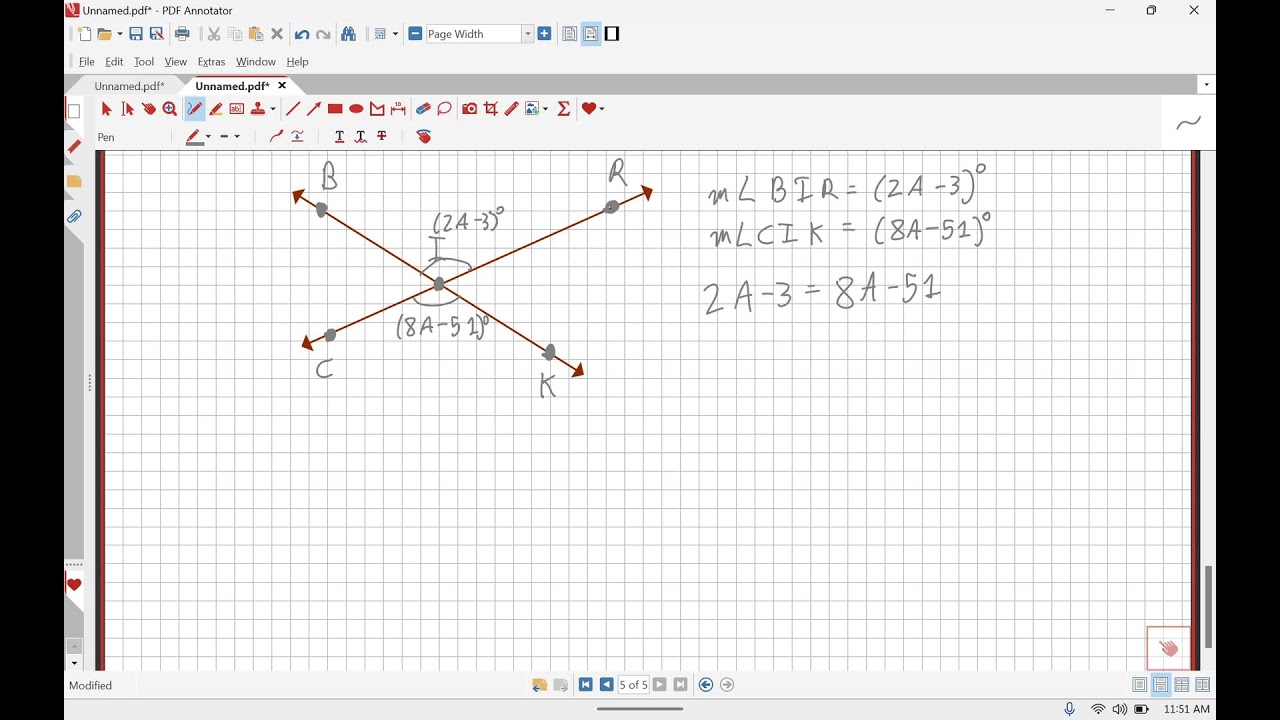Viewport: 1280px width, 720px height.
Task: Expand the page grid view dropdown
Action: coord(395,34)
